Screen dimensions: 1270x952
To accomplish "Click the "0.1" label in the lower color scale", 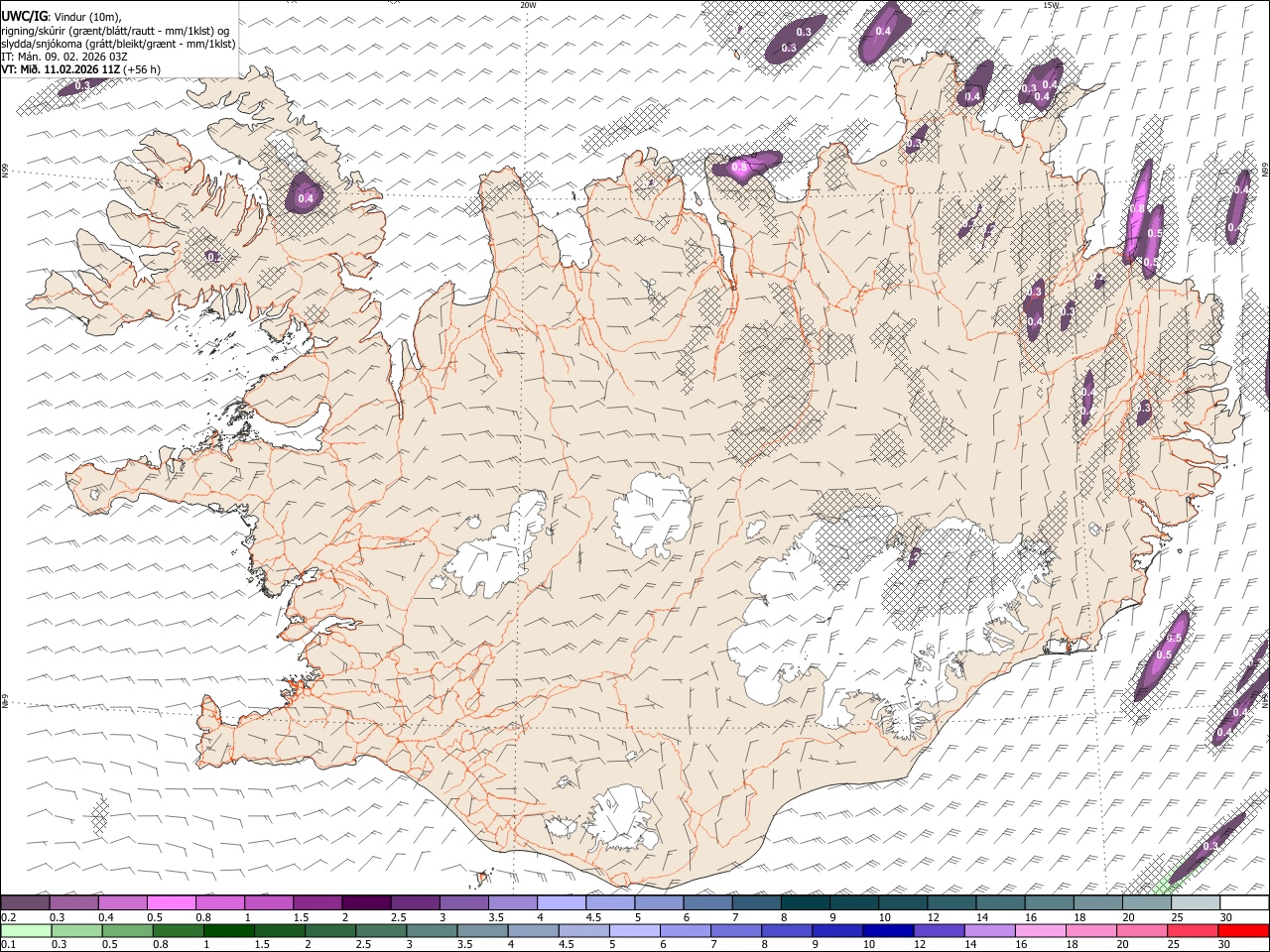I will click(x=9, y=945).
